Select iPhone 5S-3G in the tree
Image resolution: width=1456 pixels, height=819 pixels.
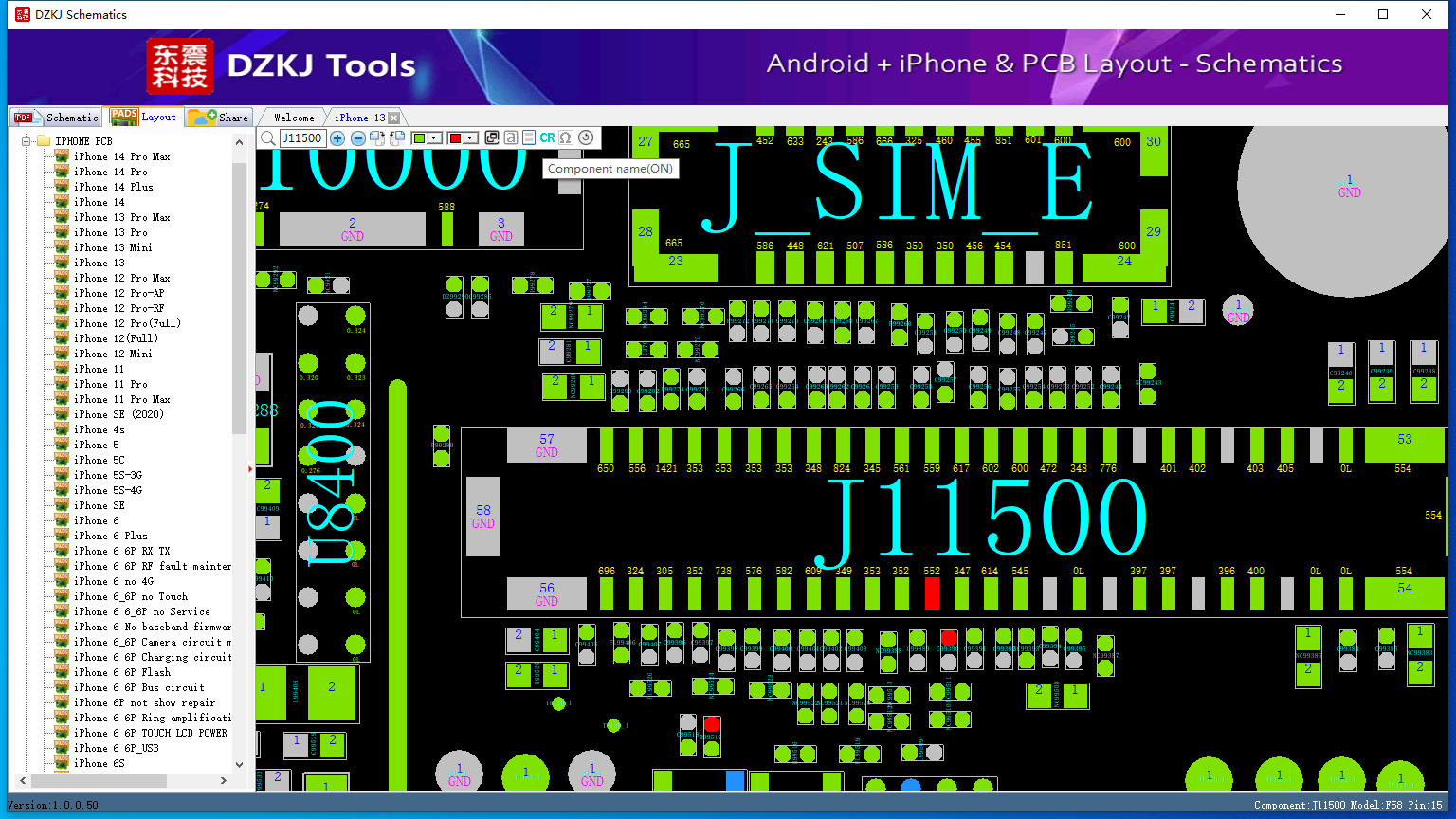tap(108, 475)
